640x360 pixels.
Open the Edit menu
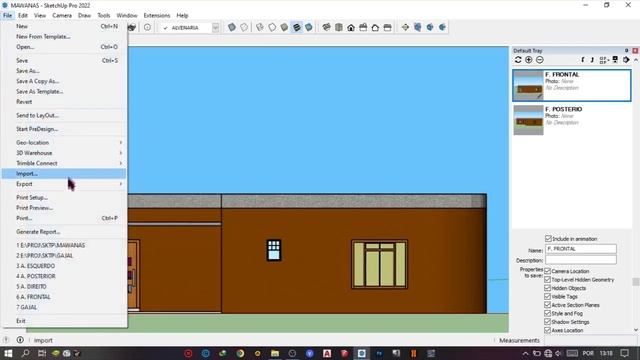point(23,16)
